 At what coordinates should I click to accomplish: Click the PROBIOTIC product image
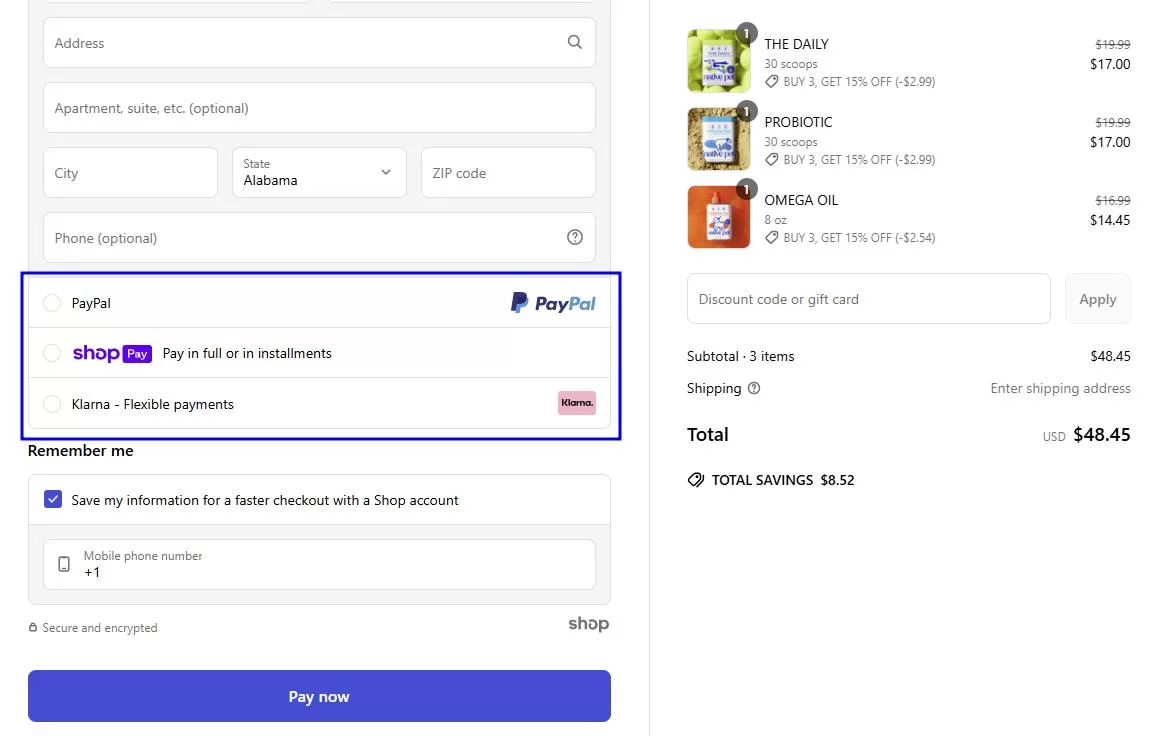[718, 138]
